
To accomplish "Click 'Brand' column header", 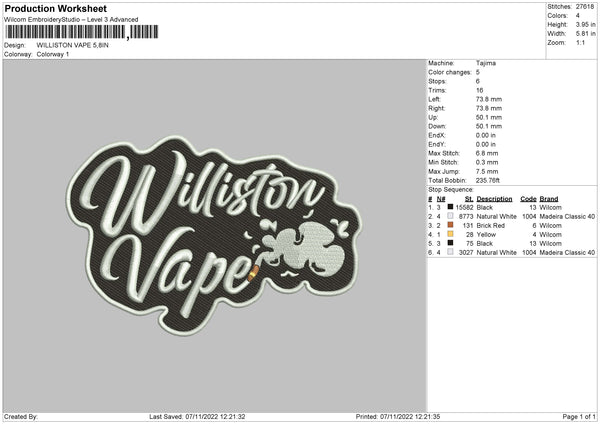I will [549, 199].
